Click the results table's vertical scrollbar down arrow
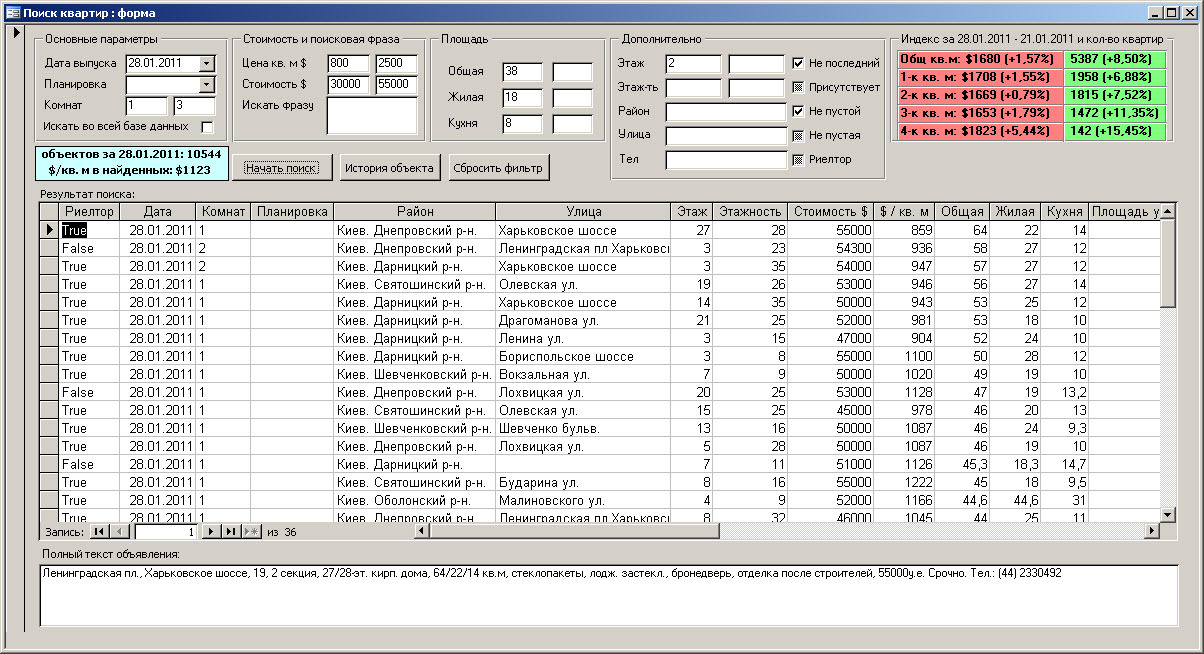The height and width of the screenshot is (654, 1204). click(x=1167, y=514)
